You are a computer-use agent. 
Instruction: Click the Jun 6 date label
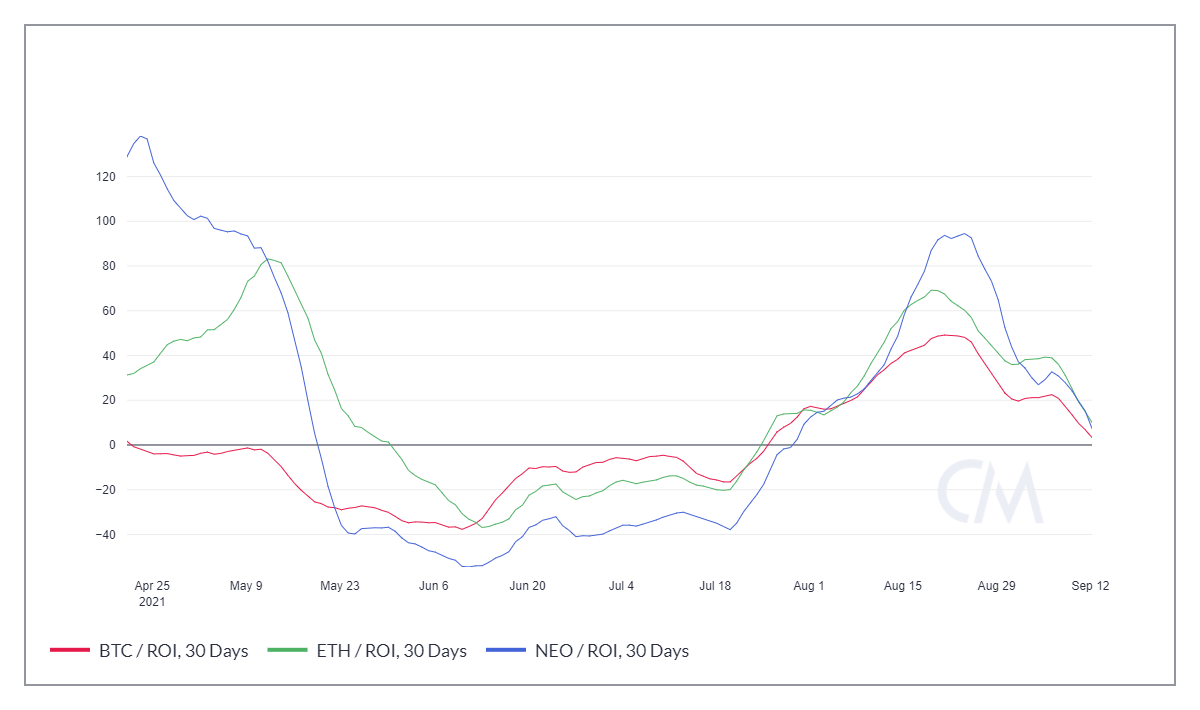click(x=434, y=586)
